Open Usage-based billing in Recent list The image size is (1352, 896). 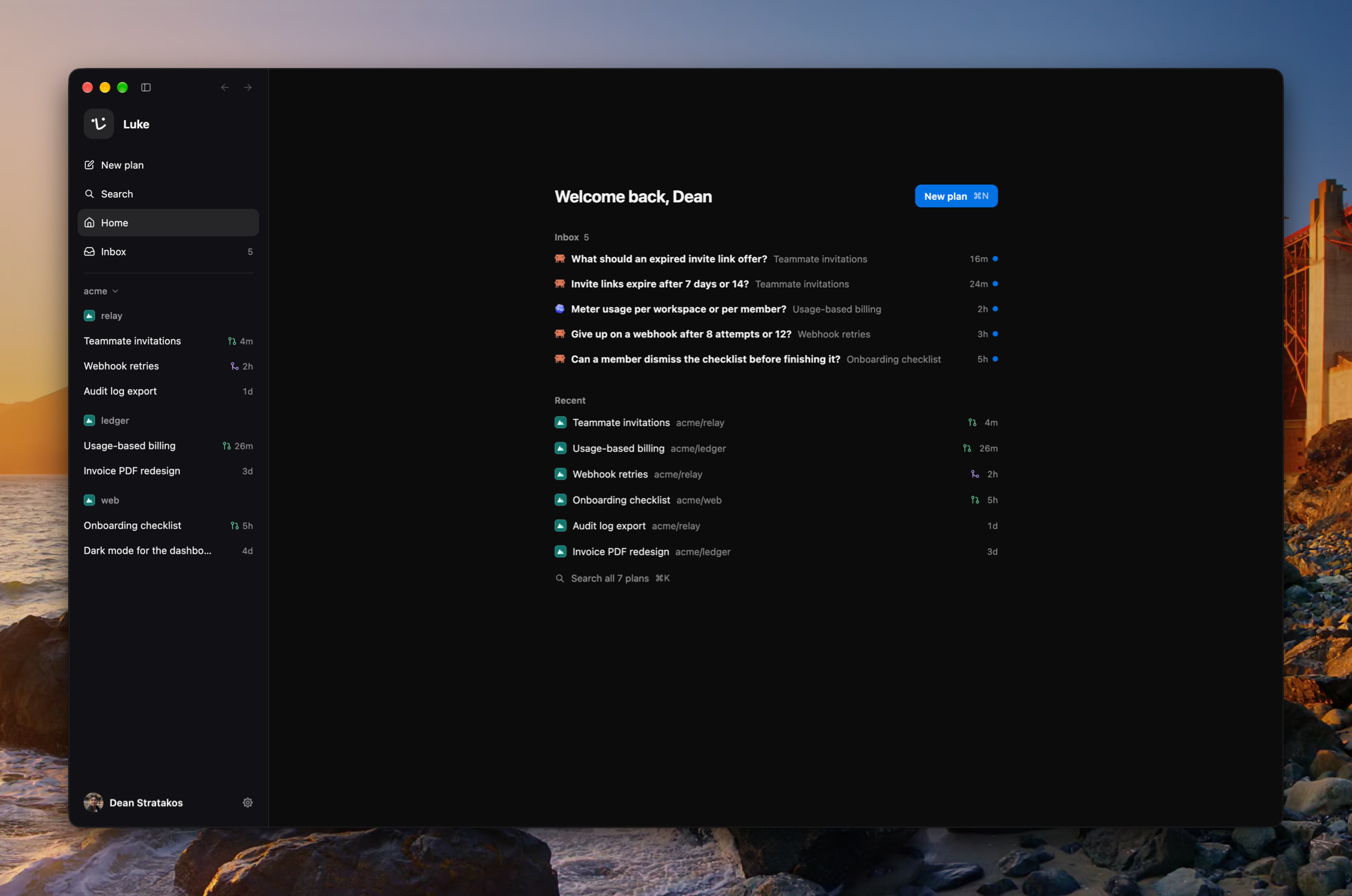point(776,449)
